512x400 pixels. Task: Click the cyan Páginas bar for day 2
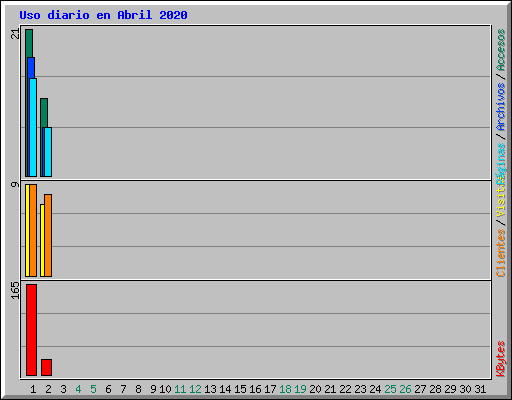[48, 152]
